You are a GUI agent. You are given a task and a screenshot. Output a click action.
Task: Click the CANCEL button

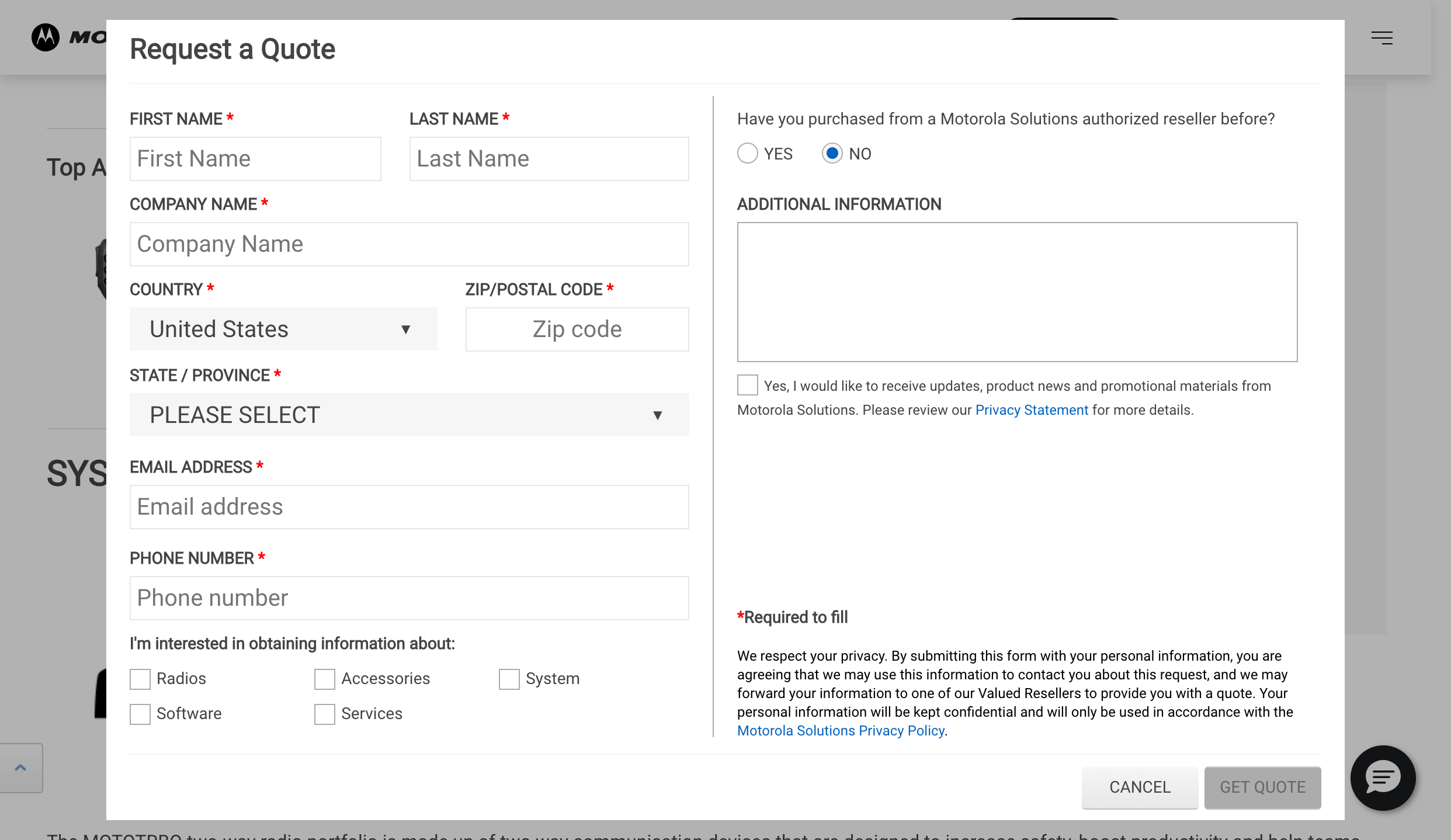click(1139, 787)
